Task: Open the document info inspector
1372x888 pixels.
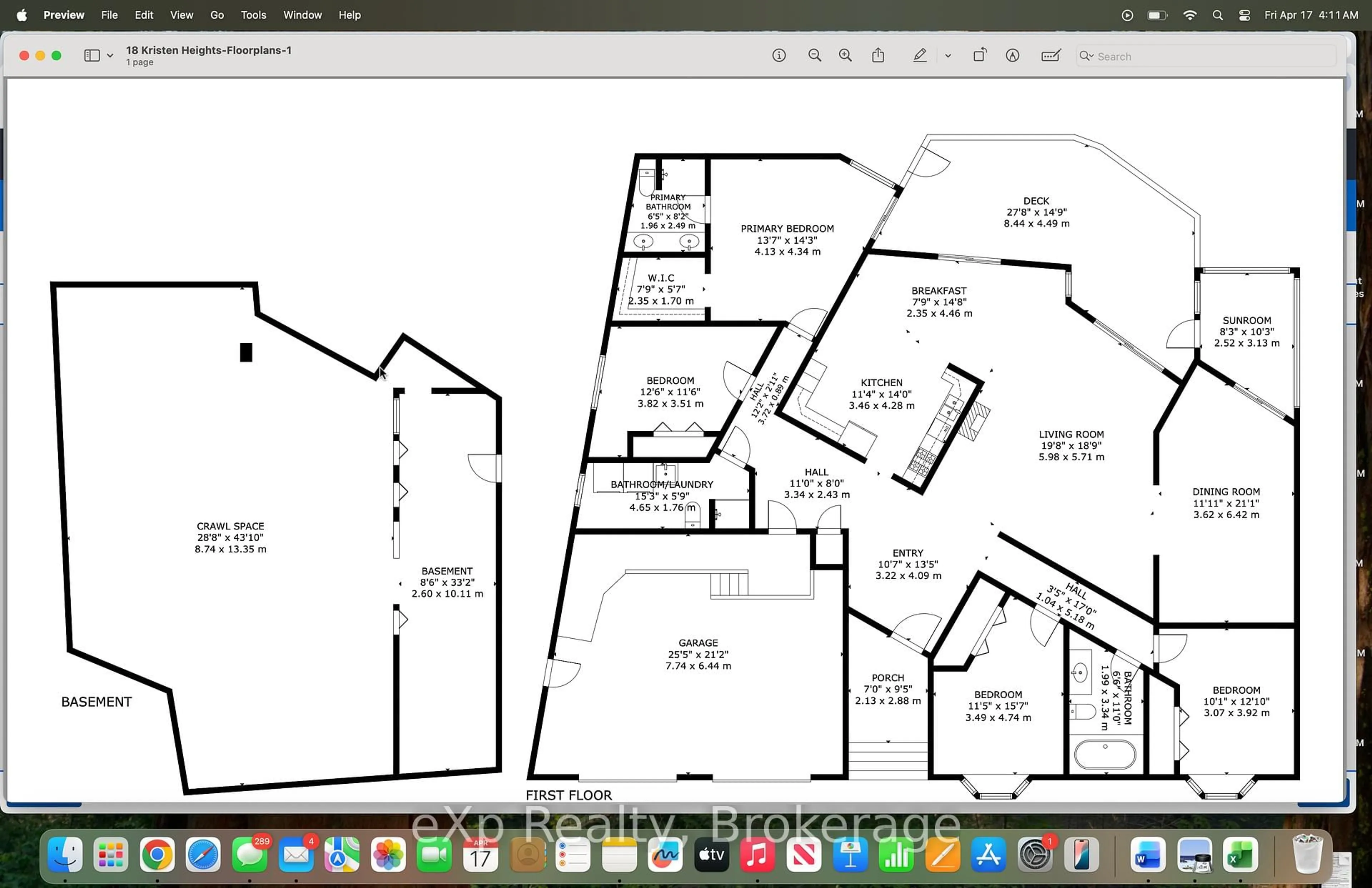Action: 779,55
